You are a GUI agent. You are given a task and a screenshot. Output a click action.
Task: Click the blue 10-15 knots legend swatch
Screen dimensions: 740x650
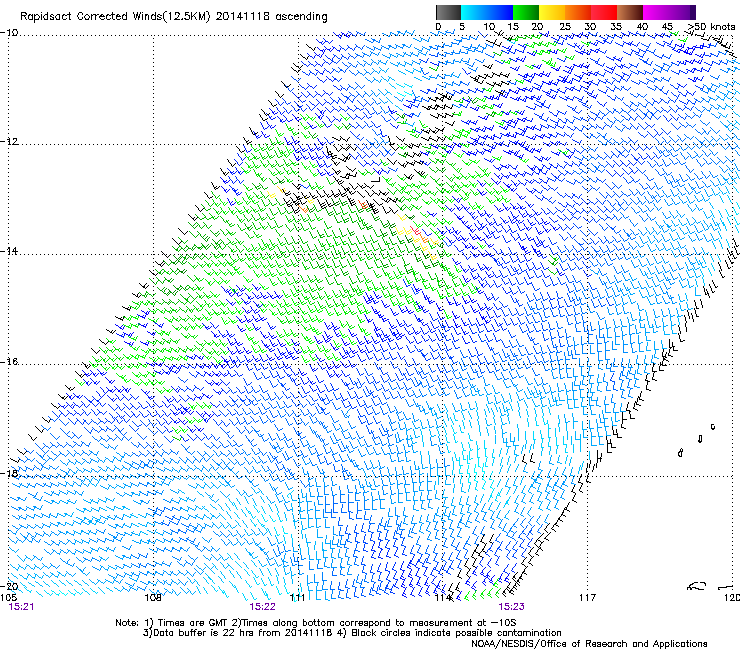pyautogui.click(x=500, y=12)
